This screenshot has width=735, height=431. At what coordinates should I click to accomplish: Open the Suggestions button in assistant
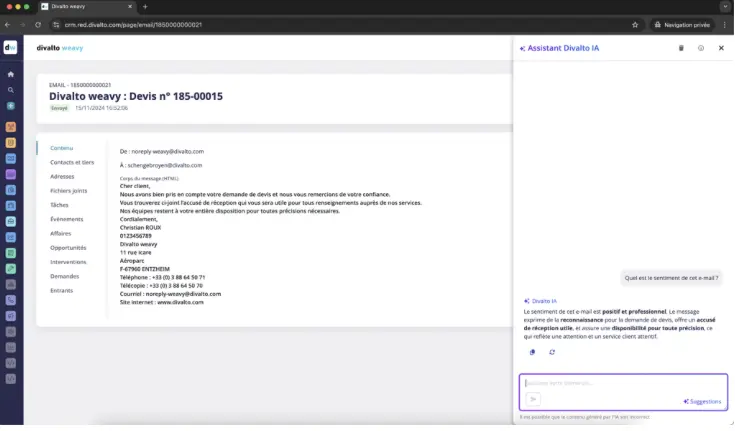click(702, 401)
